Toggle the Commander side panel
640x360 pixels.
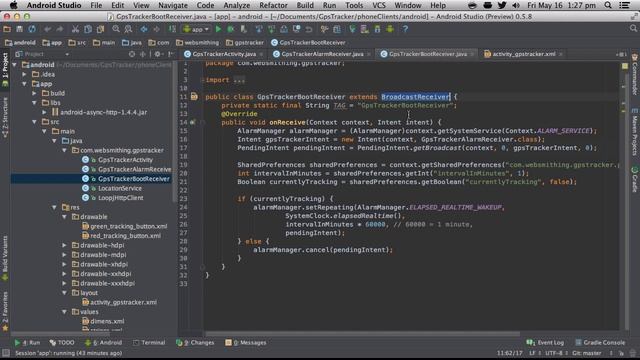(x=635, y=74)
